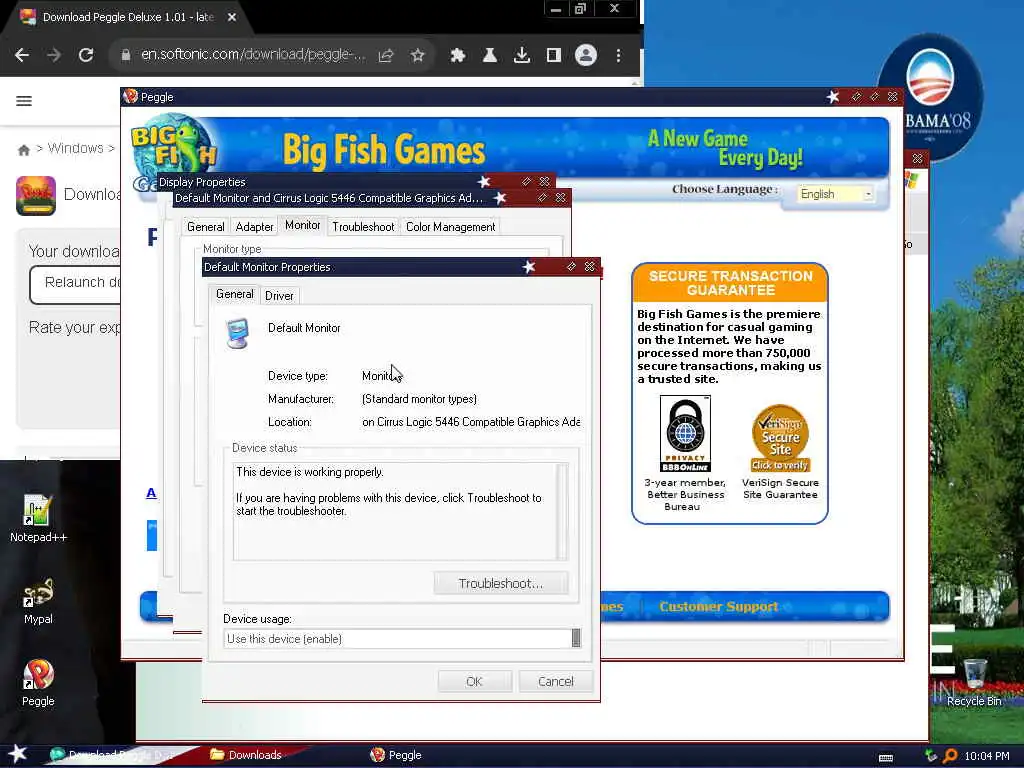This screenshot has width=1024, height=768.
Task: Open the Recycle Bin on the desktop
Action: click(974, 682)
